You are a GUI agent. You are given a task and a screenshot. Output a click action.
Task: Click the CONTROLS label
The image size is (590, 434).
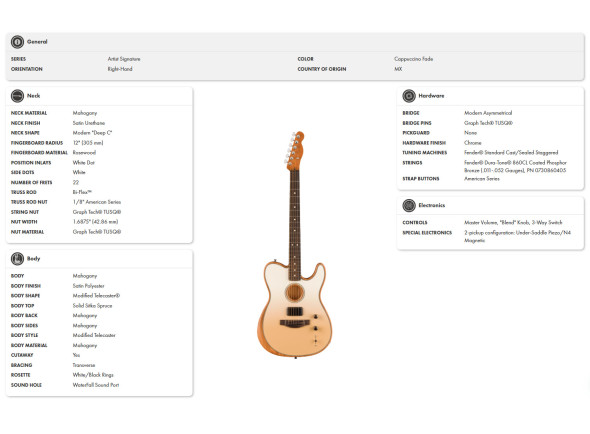415,223
